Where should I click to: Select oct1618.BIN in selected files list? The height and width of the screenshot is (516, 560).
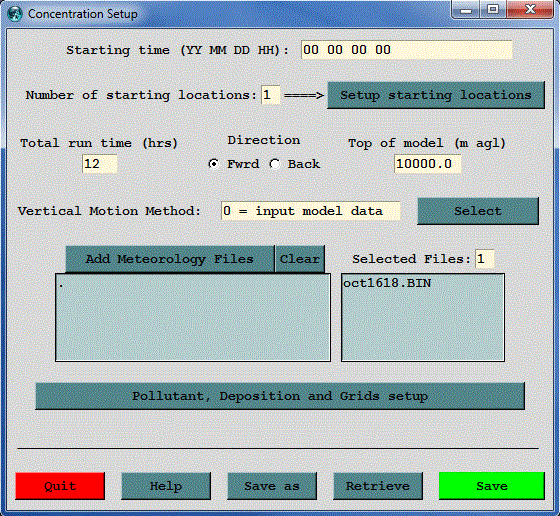pos(387,283)
